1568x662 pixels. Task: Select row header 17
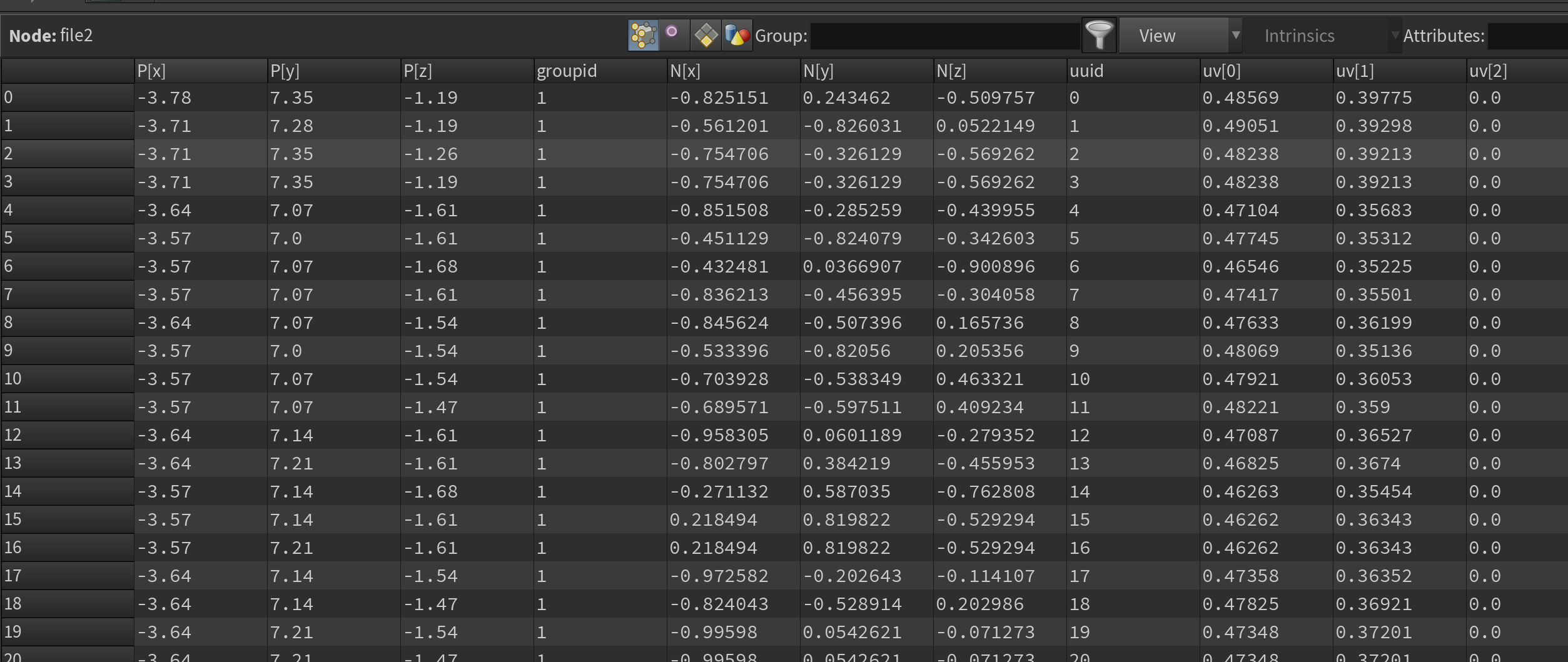pos(68,576)
